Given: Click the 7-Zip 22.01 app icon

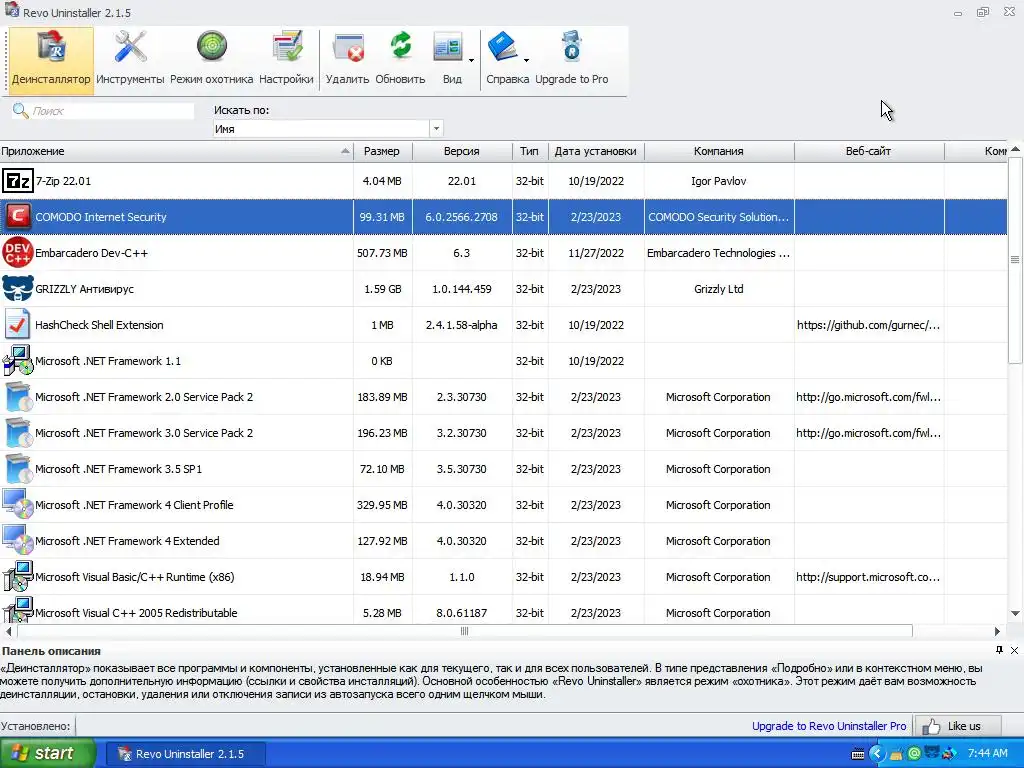Looking at the screenshot, I should pyautogui.click(x=18, y=181).
